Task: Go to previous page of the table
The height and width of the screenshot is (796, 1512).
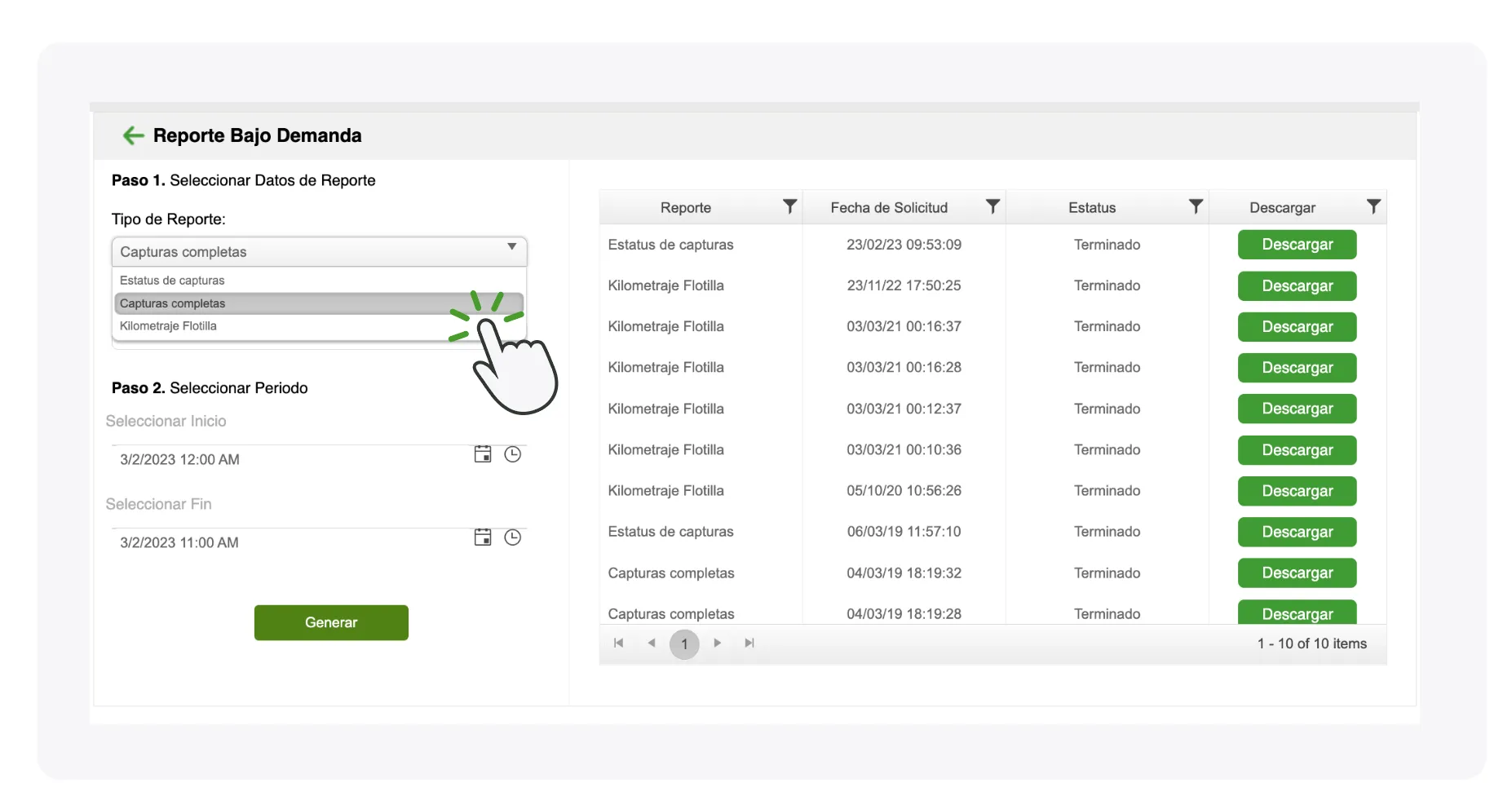Action: tap(651, 643)
